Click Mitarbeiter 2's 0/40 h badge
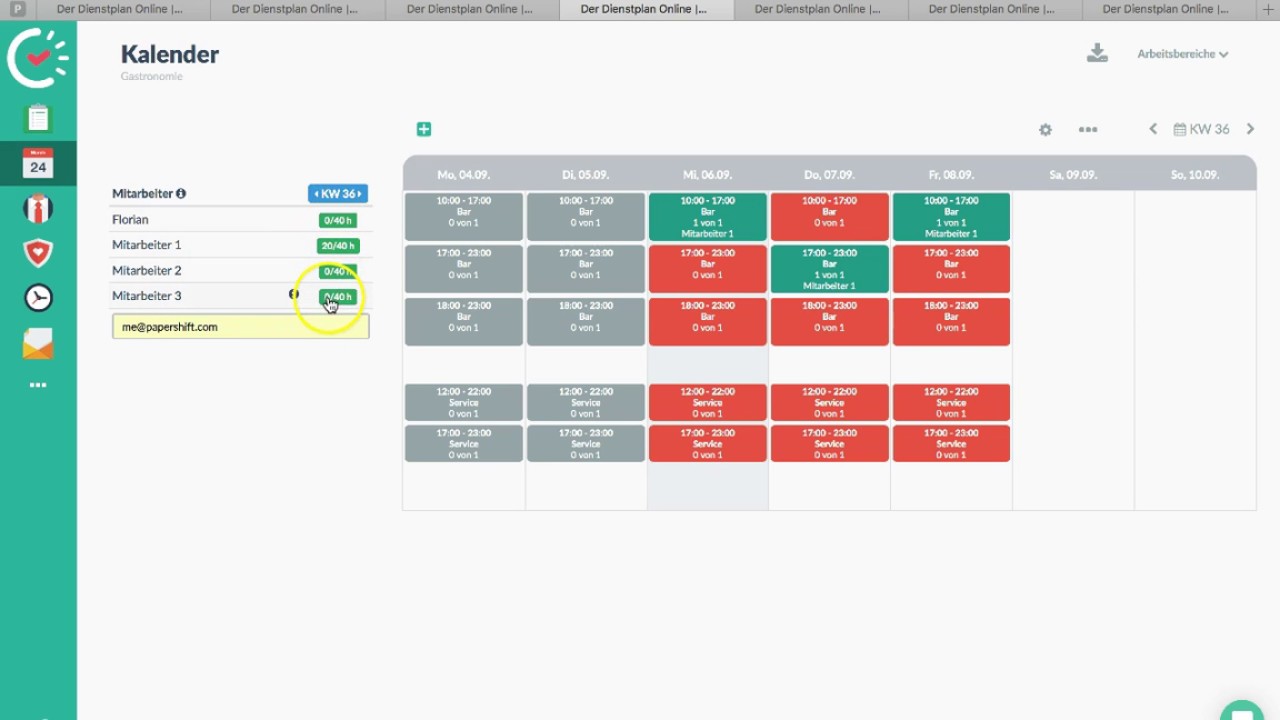This screenshot has height=720, width=1280. 338,271
